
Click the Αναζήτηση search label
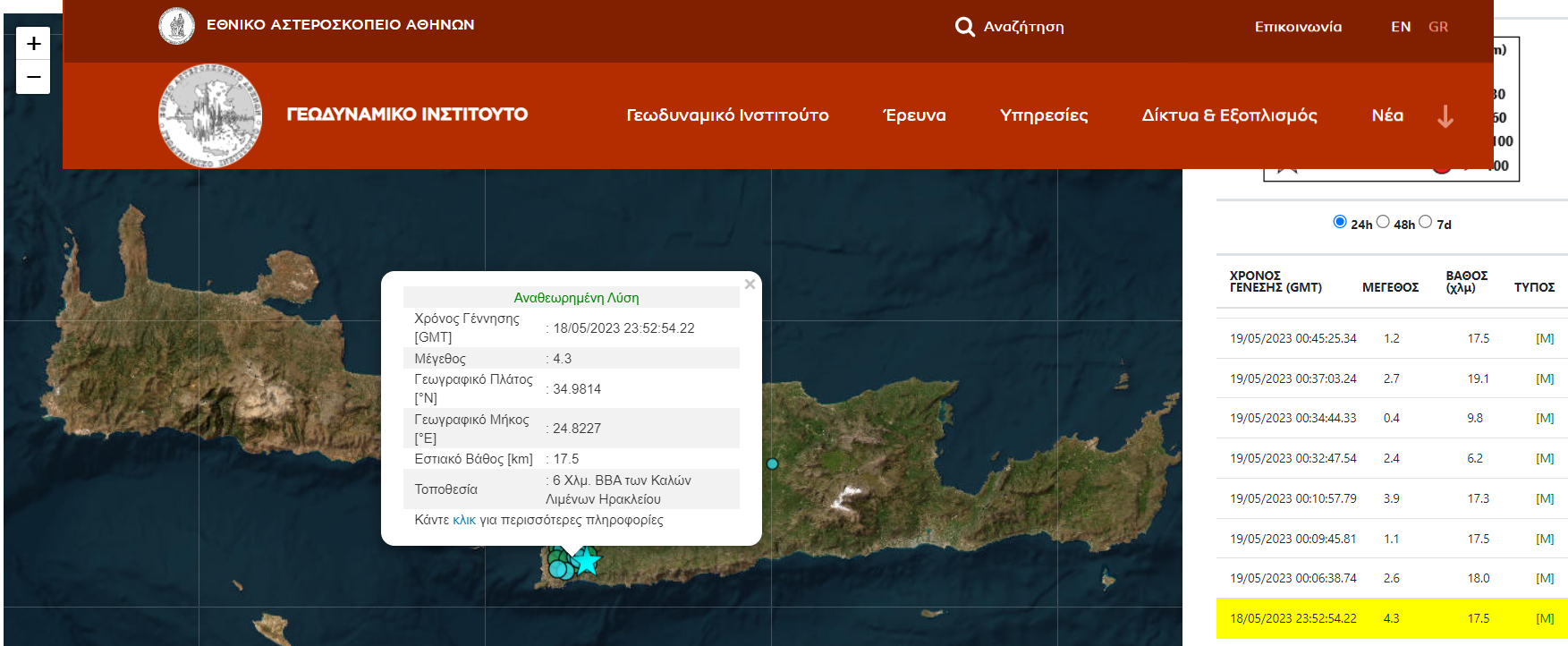click(x=1024, y=27)
